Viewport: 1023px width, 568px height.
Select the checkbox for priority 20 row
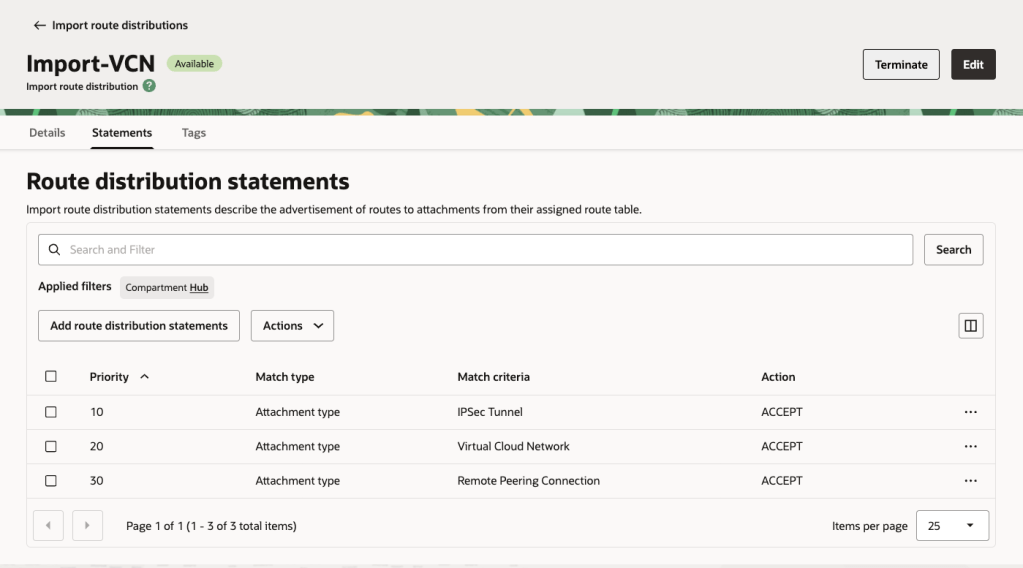[51, 446]
